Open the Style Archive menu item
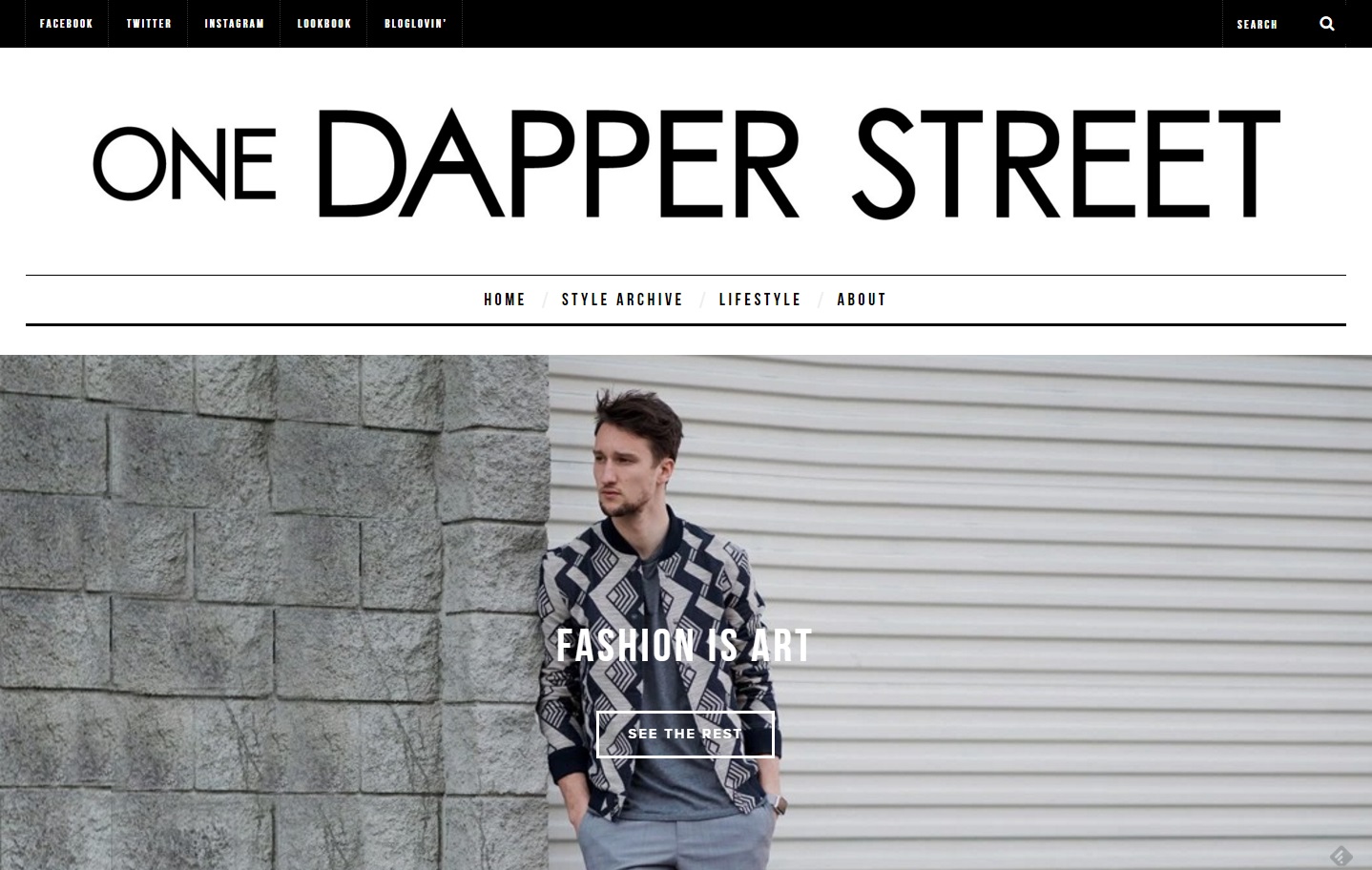1372x870 pixels. pyautogui.click(x=622, y=300)
